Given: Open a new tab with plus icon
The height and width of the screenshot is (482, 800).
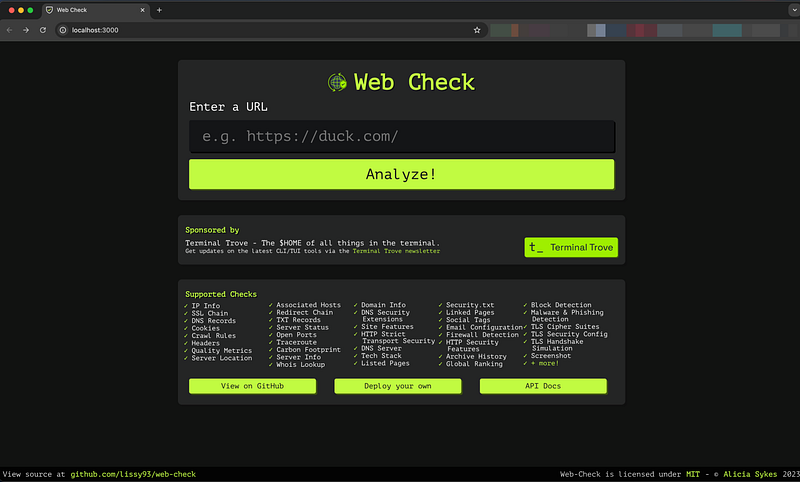Looking at the screenshot, I should [159, 10].
